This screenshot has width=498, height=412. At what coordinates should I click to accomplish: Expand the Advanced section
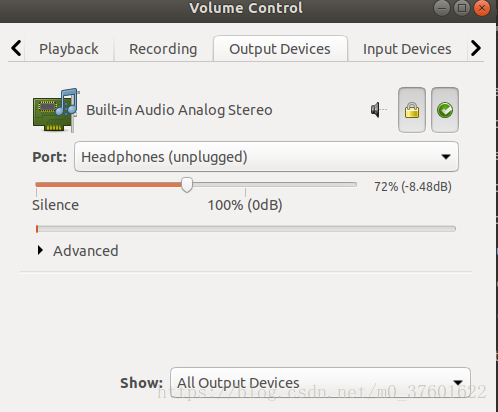[x=78, y=251]
